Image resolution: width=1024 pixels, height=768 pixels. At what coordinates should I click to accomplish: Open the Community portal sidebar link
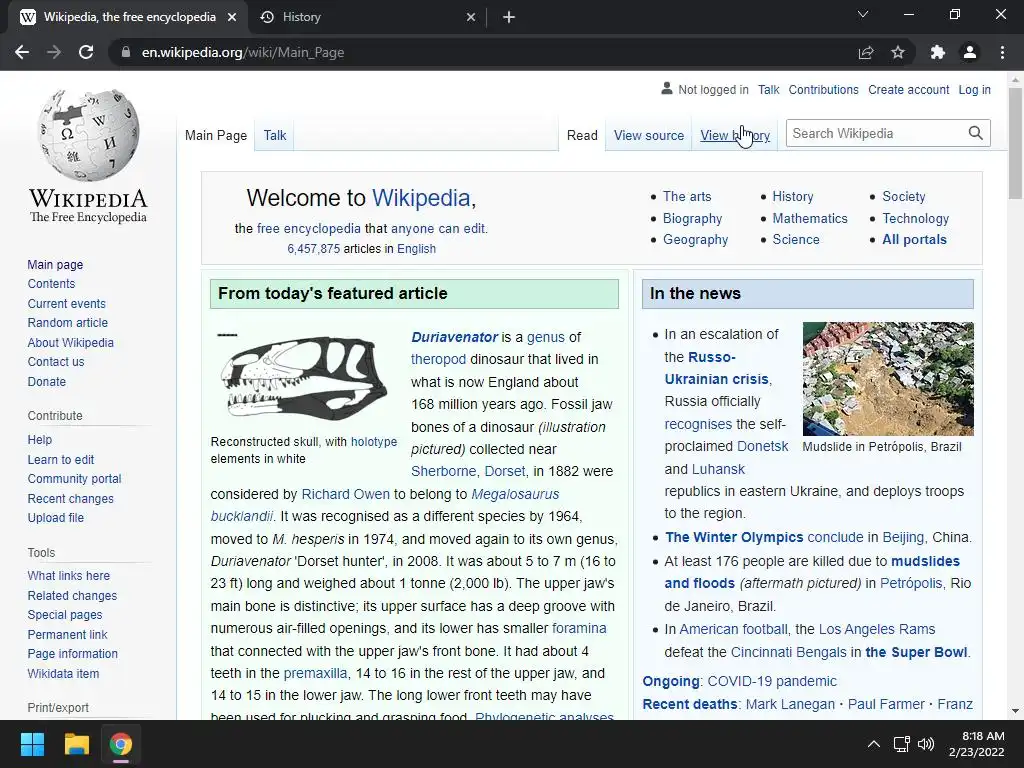tap(74, 479)
